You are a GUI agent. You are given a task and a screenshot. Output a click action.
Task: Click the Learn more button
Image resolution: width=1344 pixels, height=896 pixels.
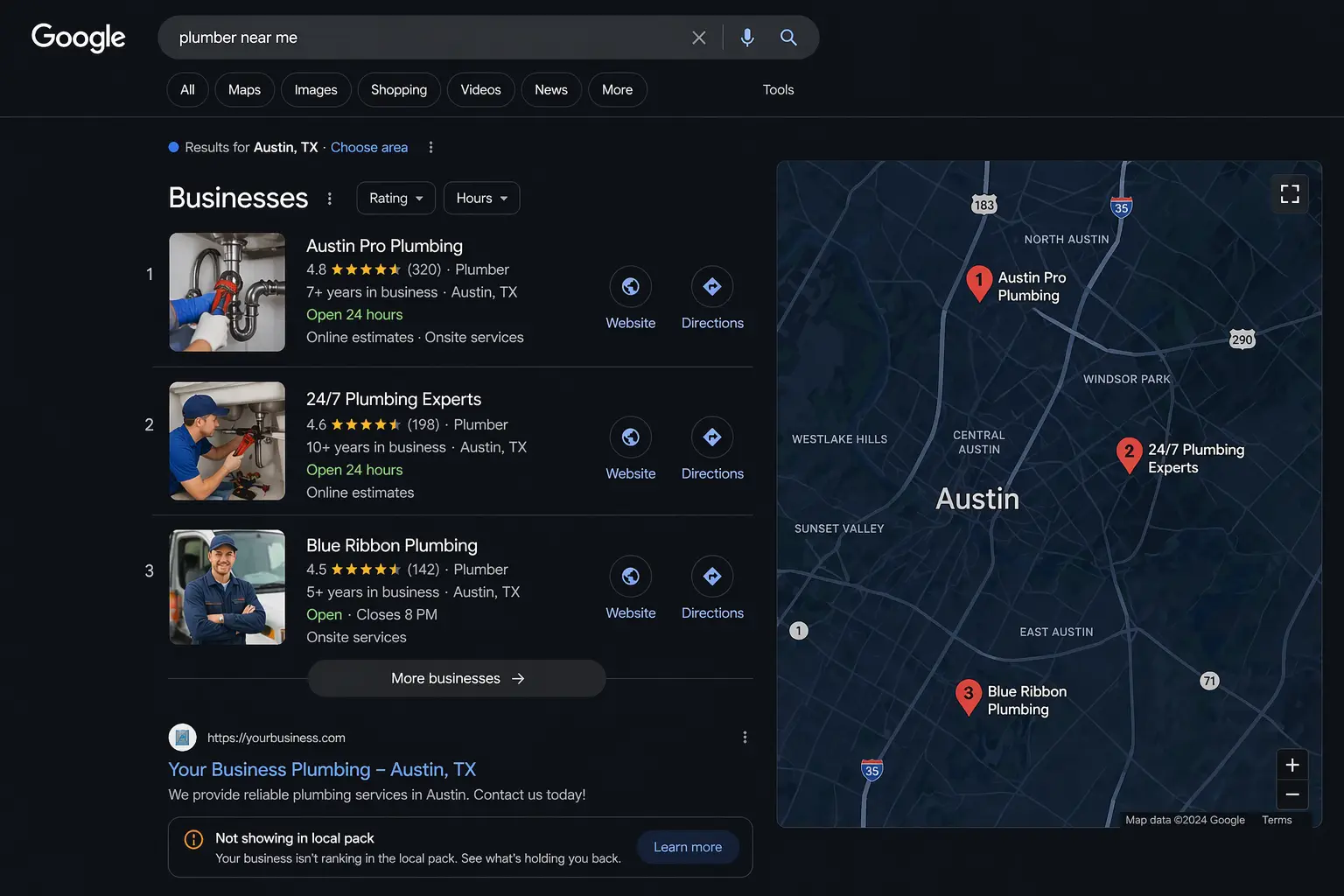[688, 847]
